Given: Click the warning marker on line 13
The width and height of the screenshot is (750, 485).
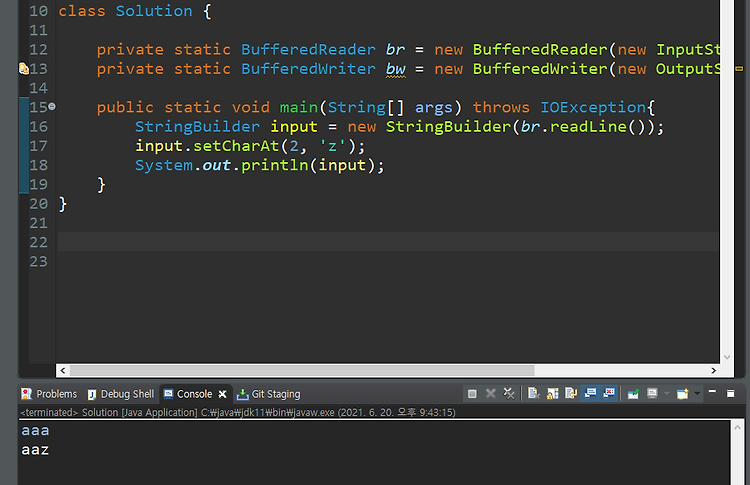Looking at the screenshot, I should (x=23, y=69).
